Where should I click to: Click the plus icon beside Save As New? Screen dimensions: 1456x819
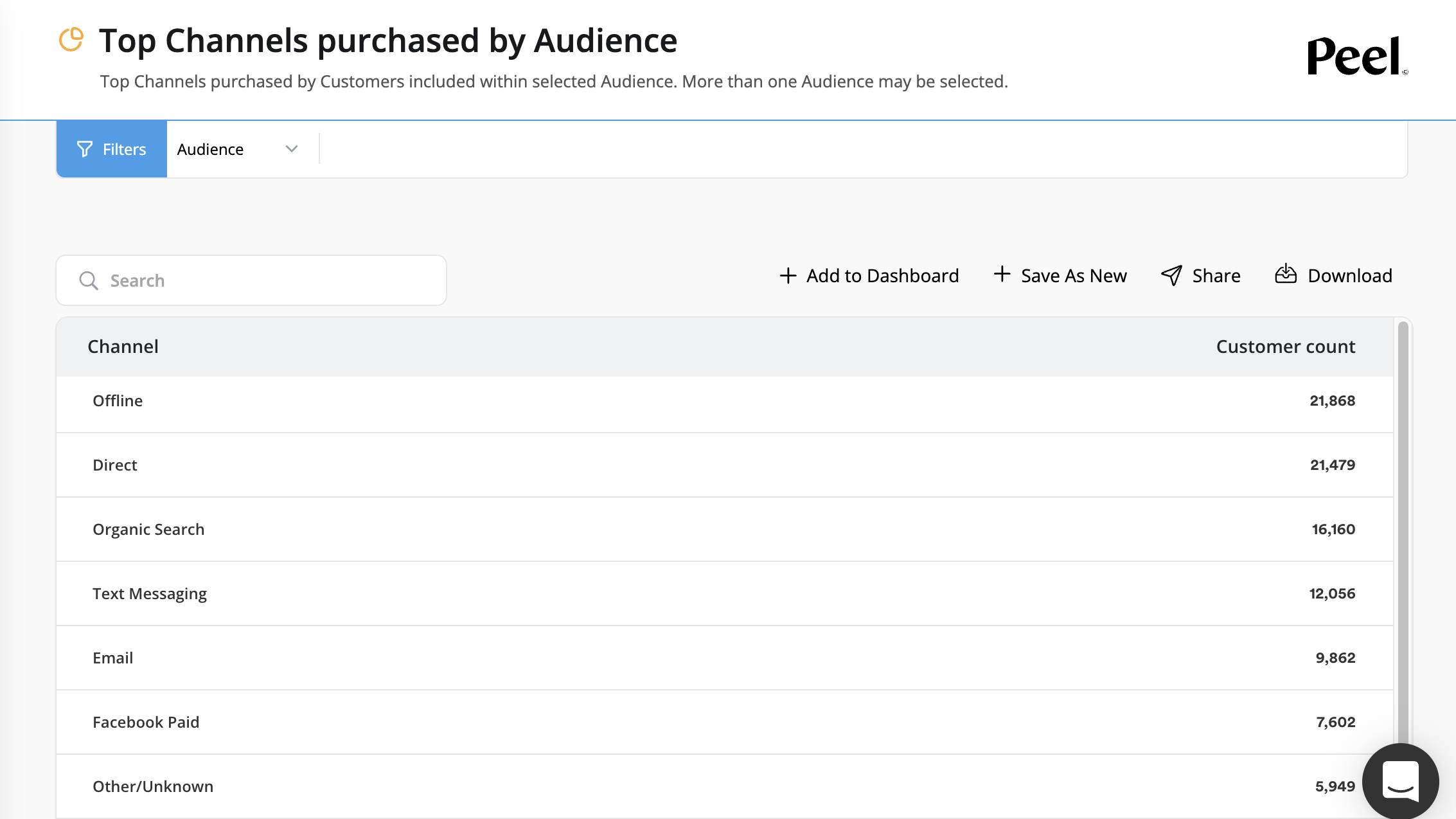tap(1002, 274)
